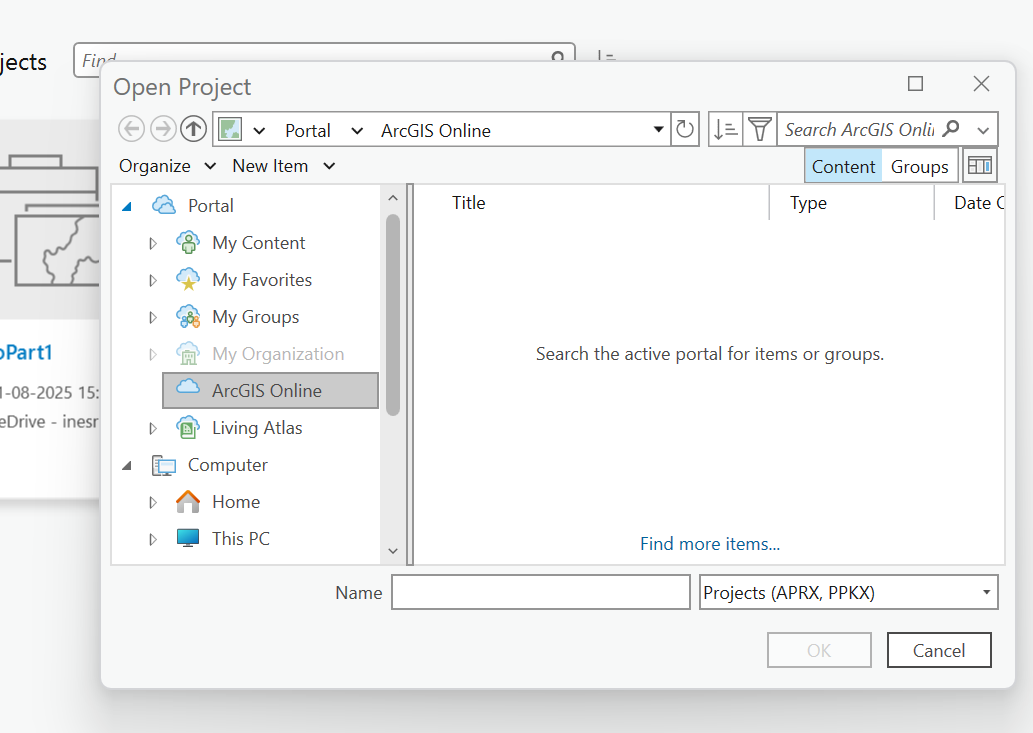Click the search magnifier in the search box
The width and height of the screenshot is (1033, 733).
point(953,129)
